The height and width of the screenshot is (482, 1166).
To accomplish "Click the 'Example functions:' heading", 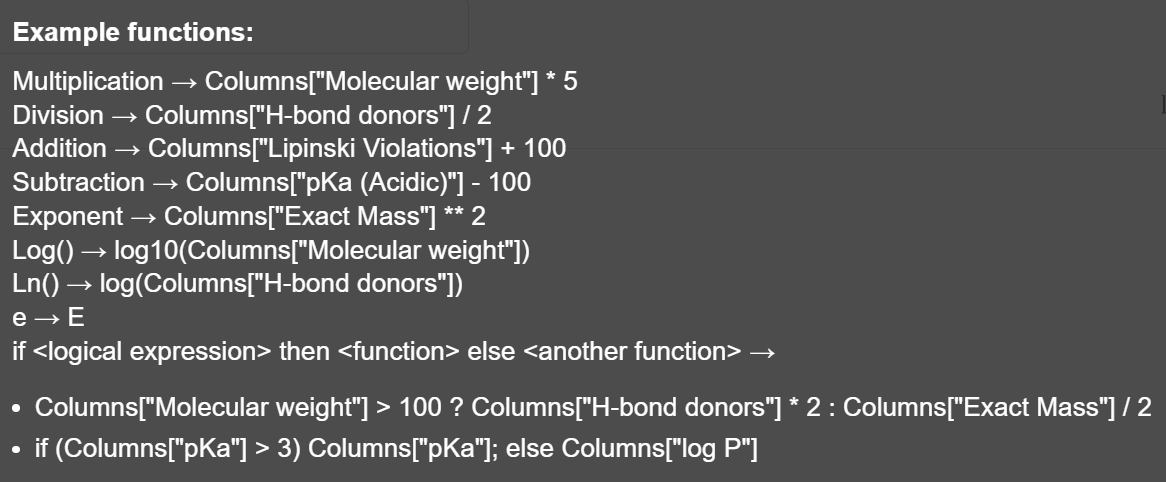I will 133,33.
